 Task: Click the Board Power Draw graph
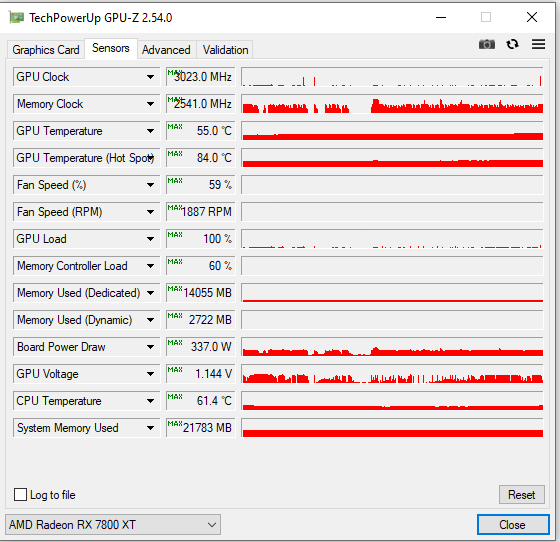point(392,347)
